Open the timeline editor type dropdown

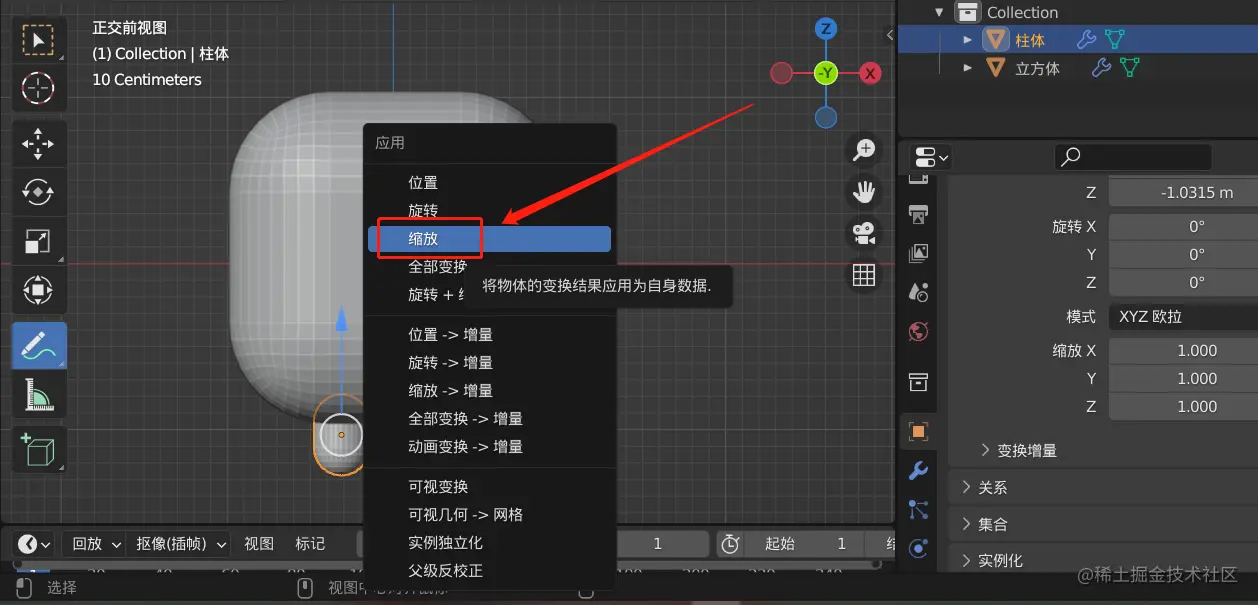(35, 544)
